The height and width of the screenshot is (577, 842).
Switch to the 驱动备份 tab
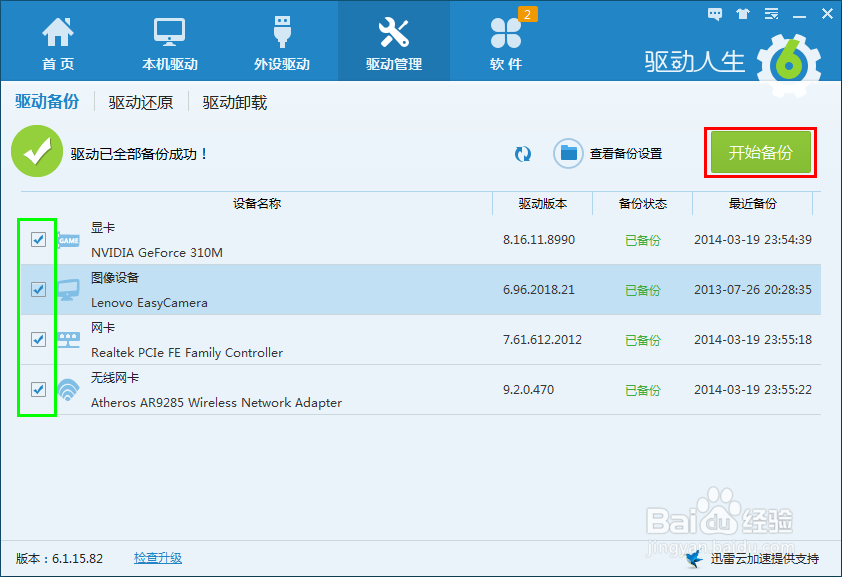click(x=47, y=101)
